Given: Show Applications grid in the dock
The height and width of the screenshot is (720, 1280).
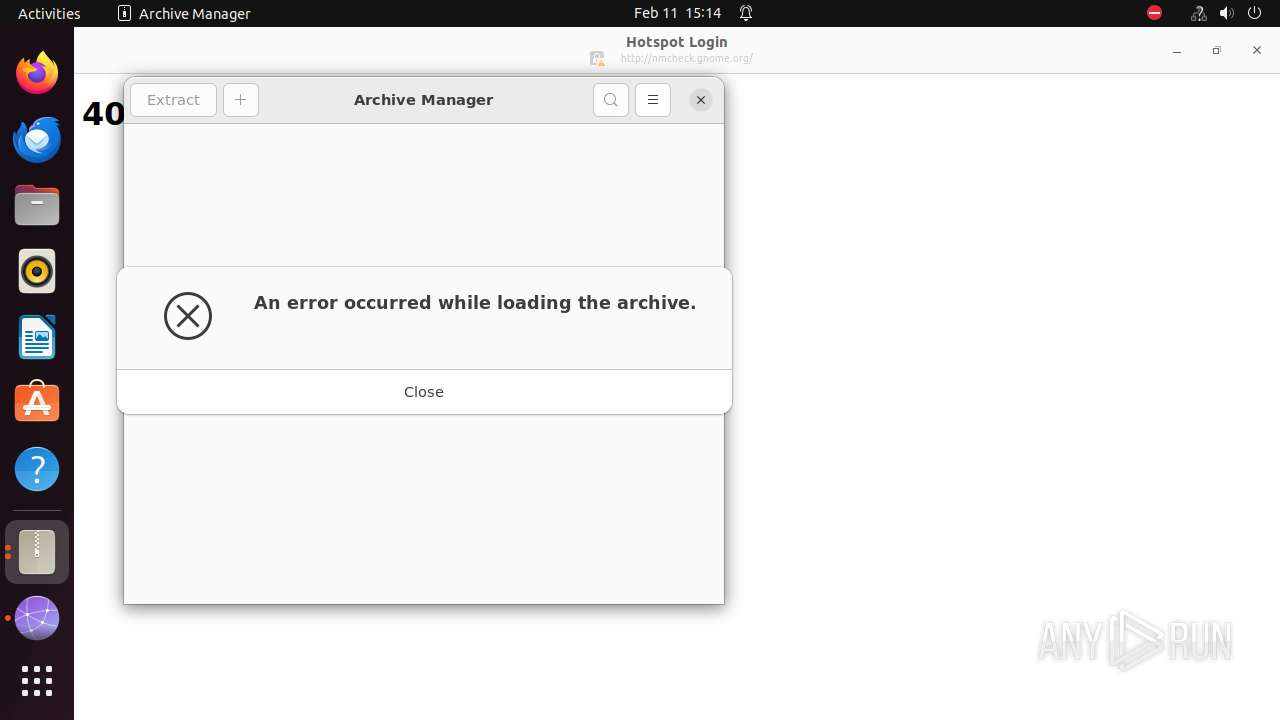Looking at the screenshot, I should pos(37,681).
